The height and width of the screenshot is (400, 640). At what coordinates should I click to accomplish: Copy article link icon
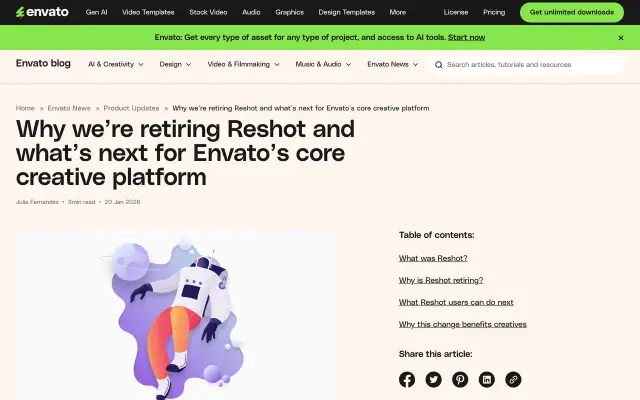[513, 380]
